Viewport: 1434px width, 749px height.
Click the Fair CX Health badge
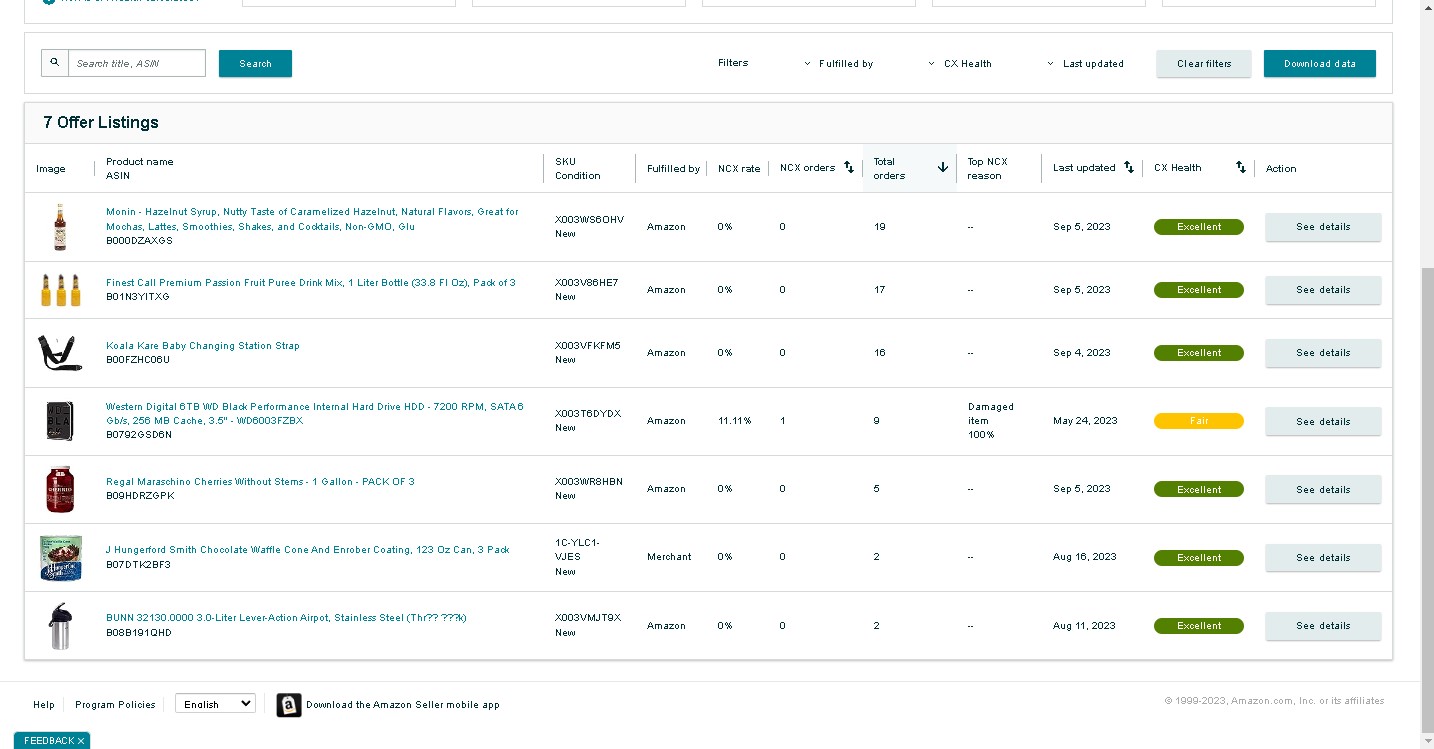1199,421
